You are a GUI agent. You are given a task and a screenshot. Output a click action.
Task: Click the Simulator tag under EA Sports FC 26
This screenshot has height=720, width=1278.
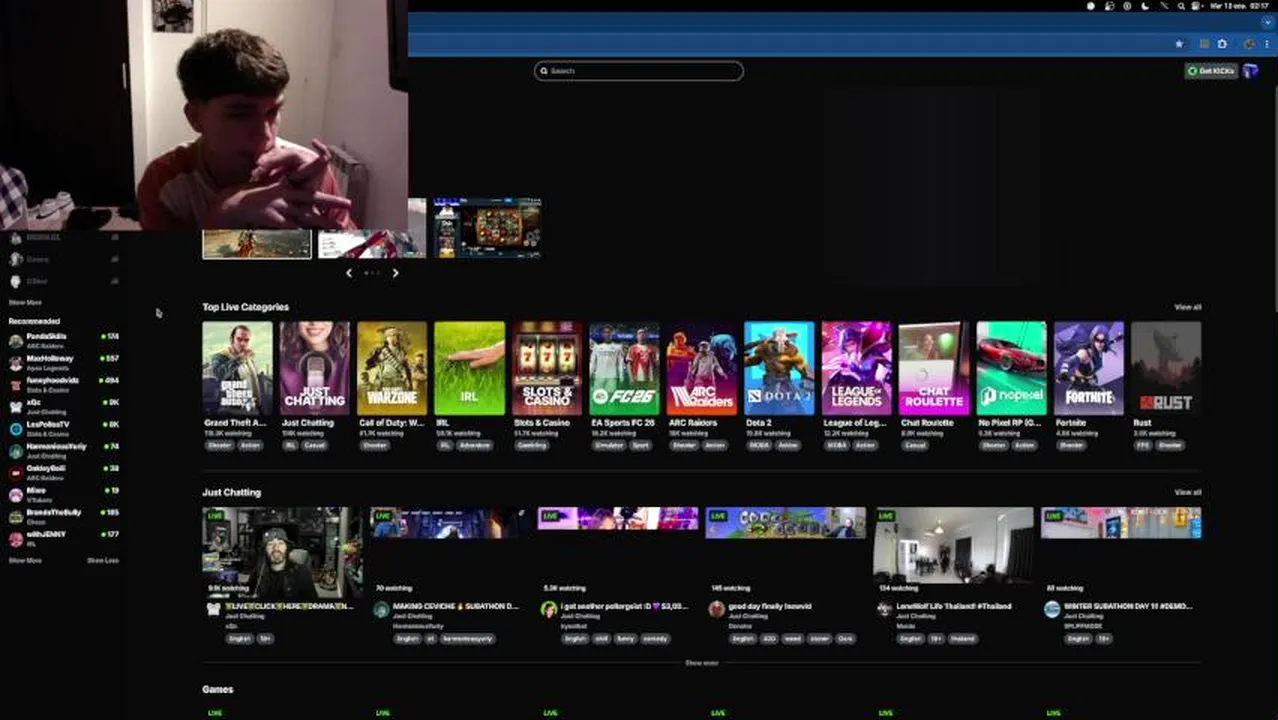point(609,445)
